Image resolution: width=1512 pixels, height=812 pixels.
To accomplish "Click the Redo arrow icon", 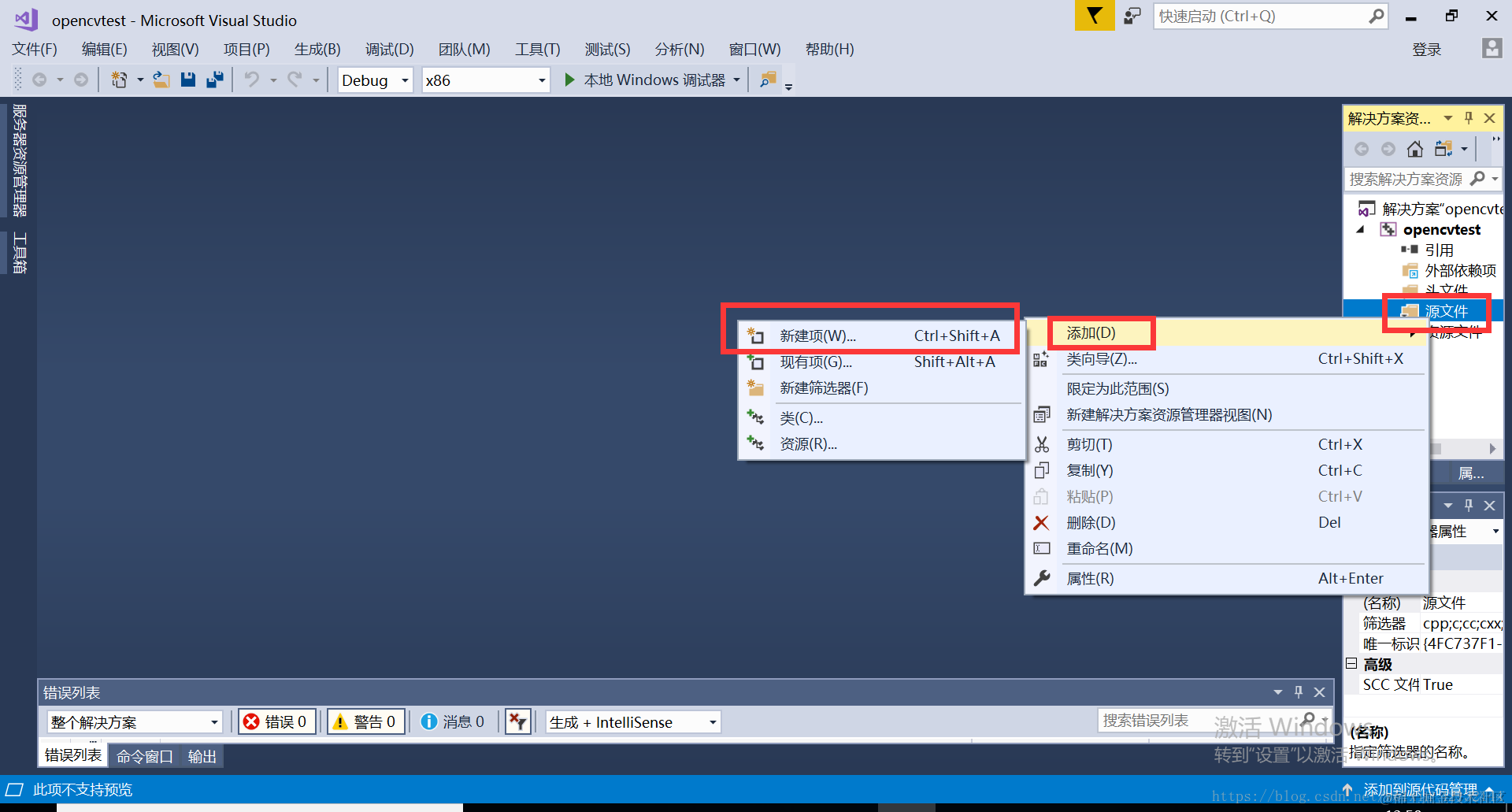I will click(295, 80).
